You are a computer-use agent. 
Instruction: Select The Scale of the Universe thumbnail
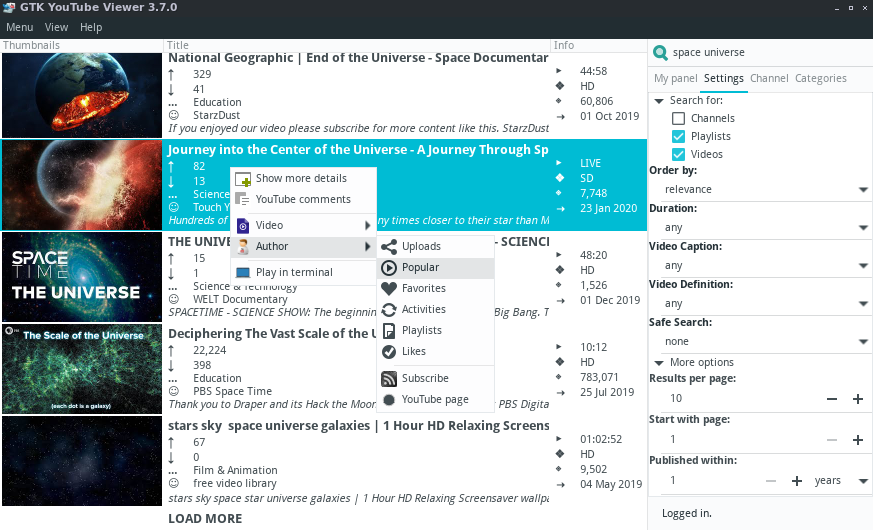click(82, 369)
